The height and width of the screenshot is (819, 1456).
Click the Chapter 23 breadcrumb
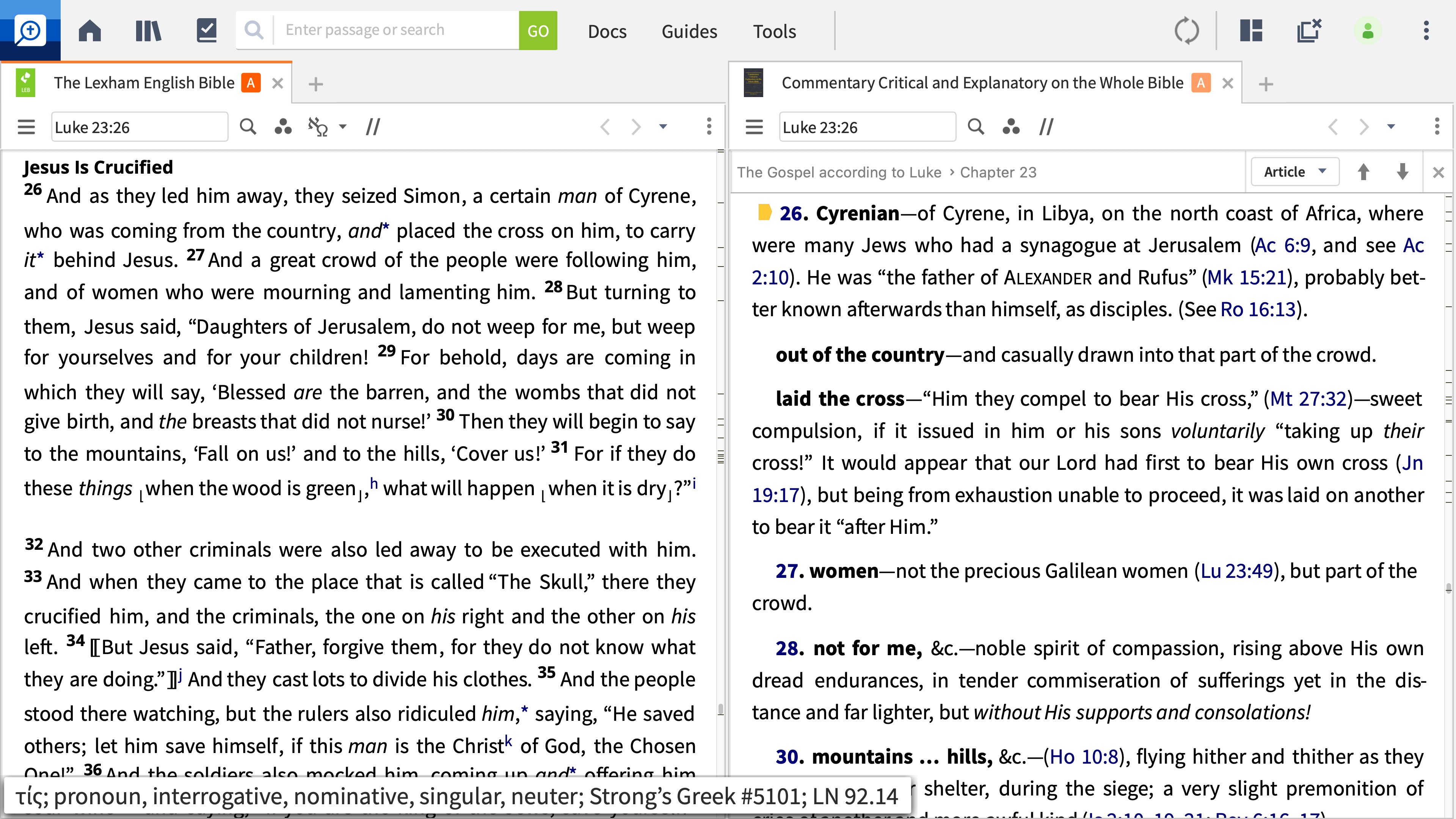[x=998, y=172]
